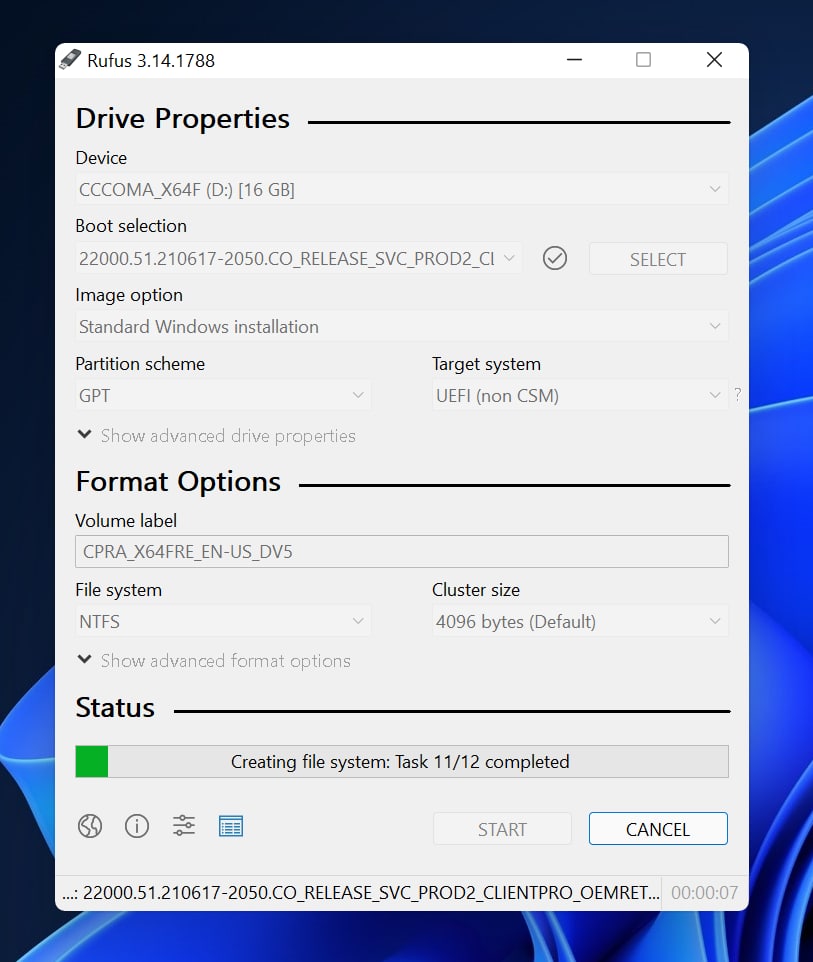Click the elapsed time 00:00:07
813x962 pixels.
(x=704, y=893)
